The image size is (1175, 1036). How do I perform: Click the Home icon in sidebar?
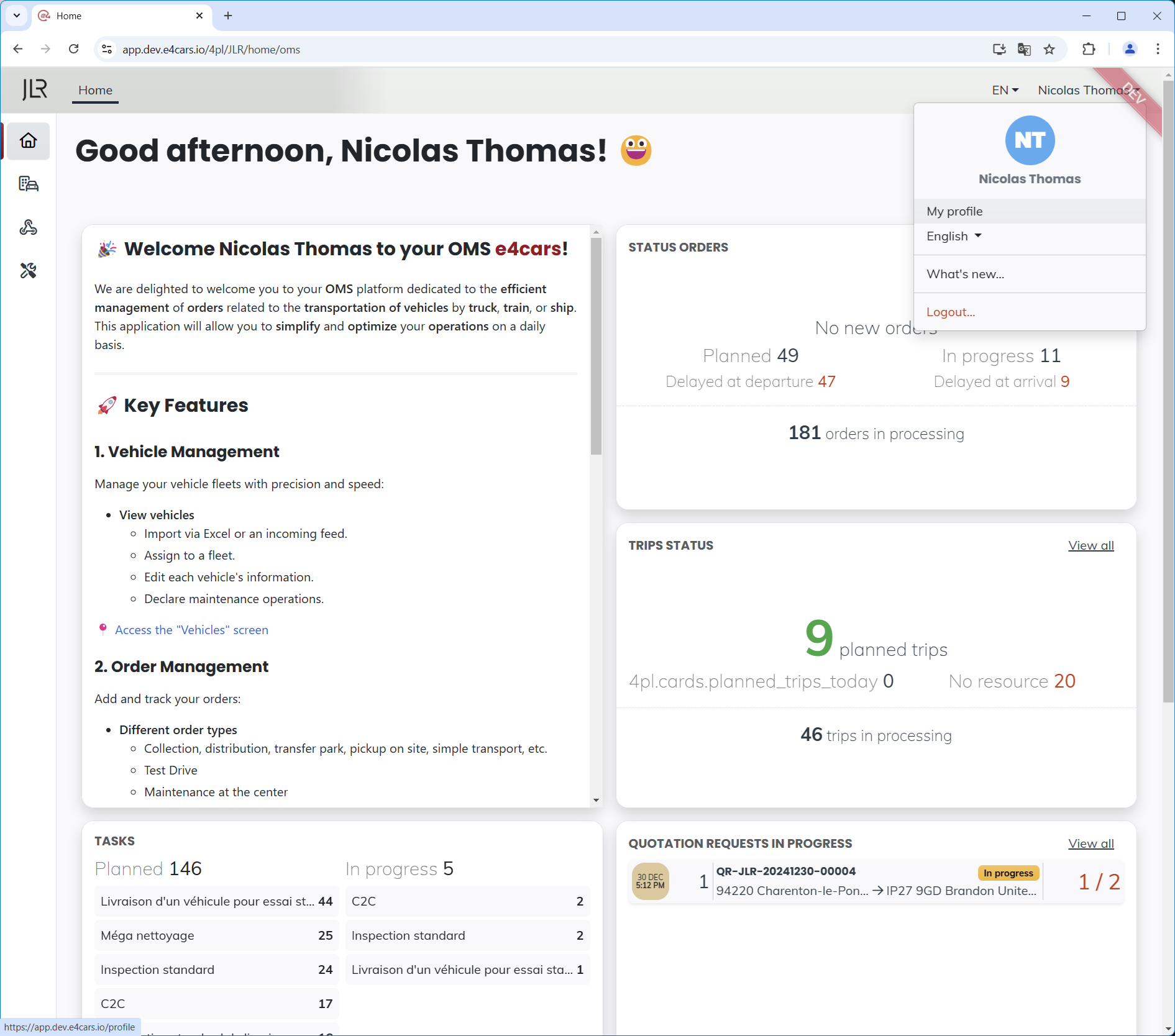[29, 140]
